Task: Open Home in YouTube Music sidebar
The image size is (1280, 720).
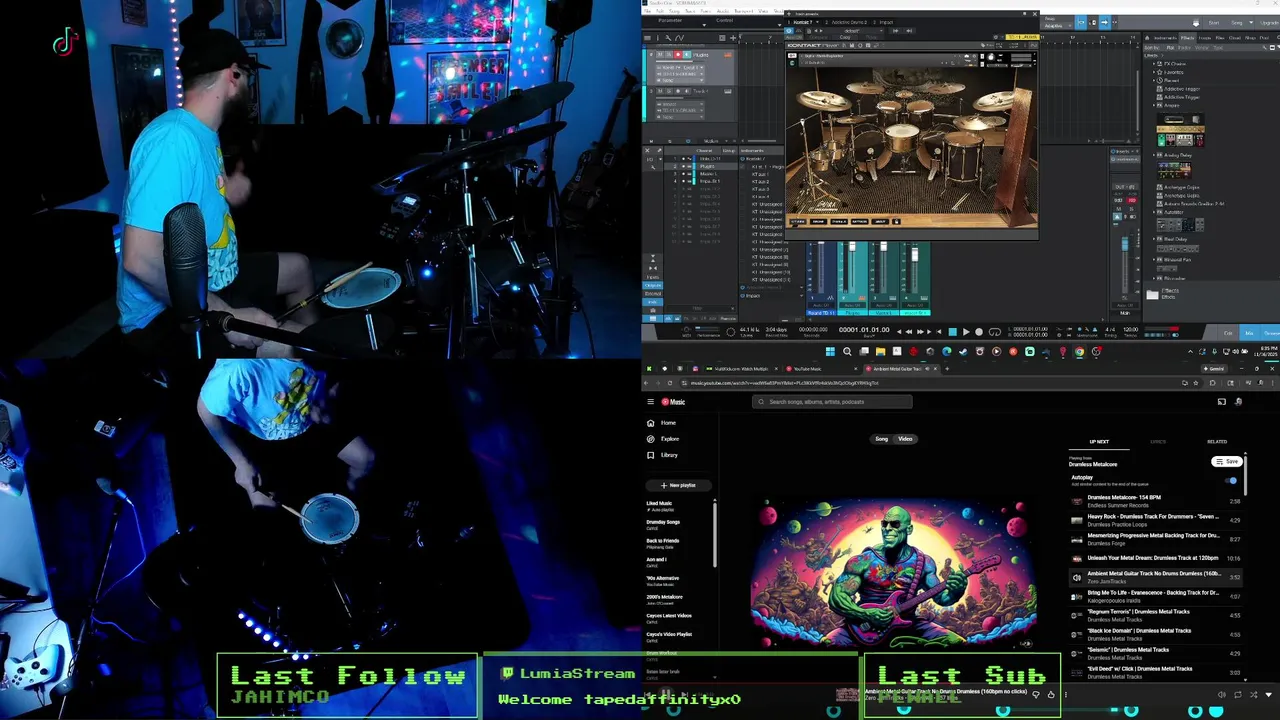Action: [x=660, y=423]
